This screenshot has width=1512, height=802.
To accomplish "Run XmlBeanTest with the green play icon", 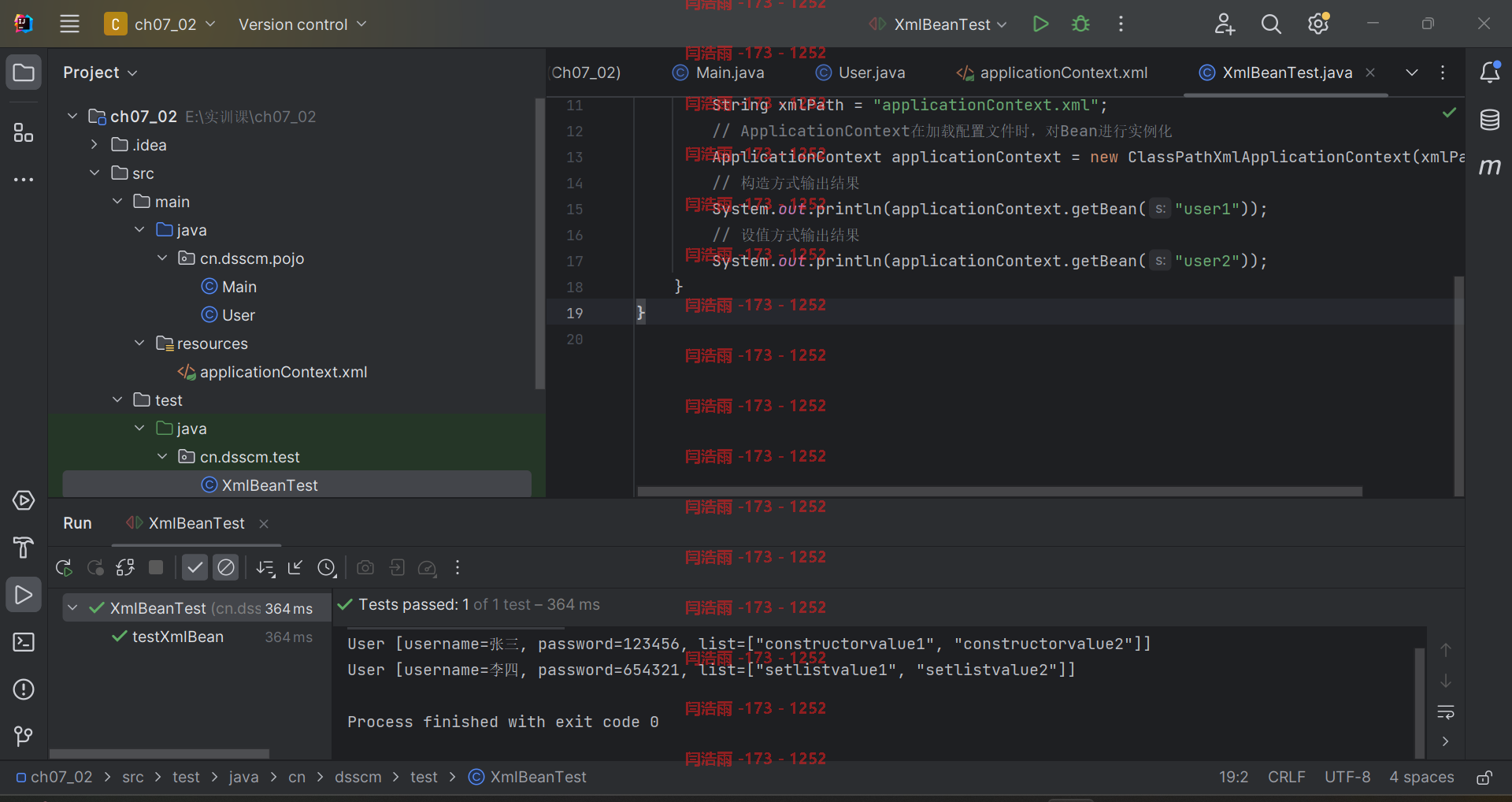I will [1040, 24].
